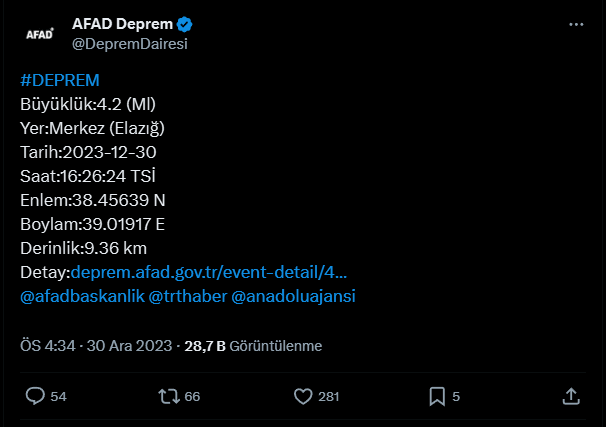Viewport: 606px width, 427px height.
Task: Like the tweet with heart icon
Action: coord(303,396)
